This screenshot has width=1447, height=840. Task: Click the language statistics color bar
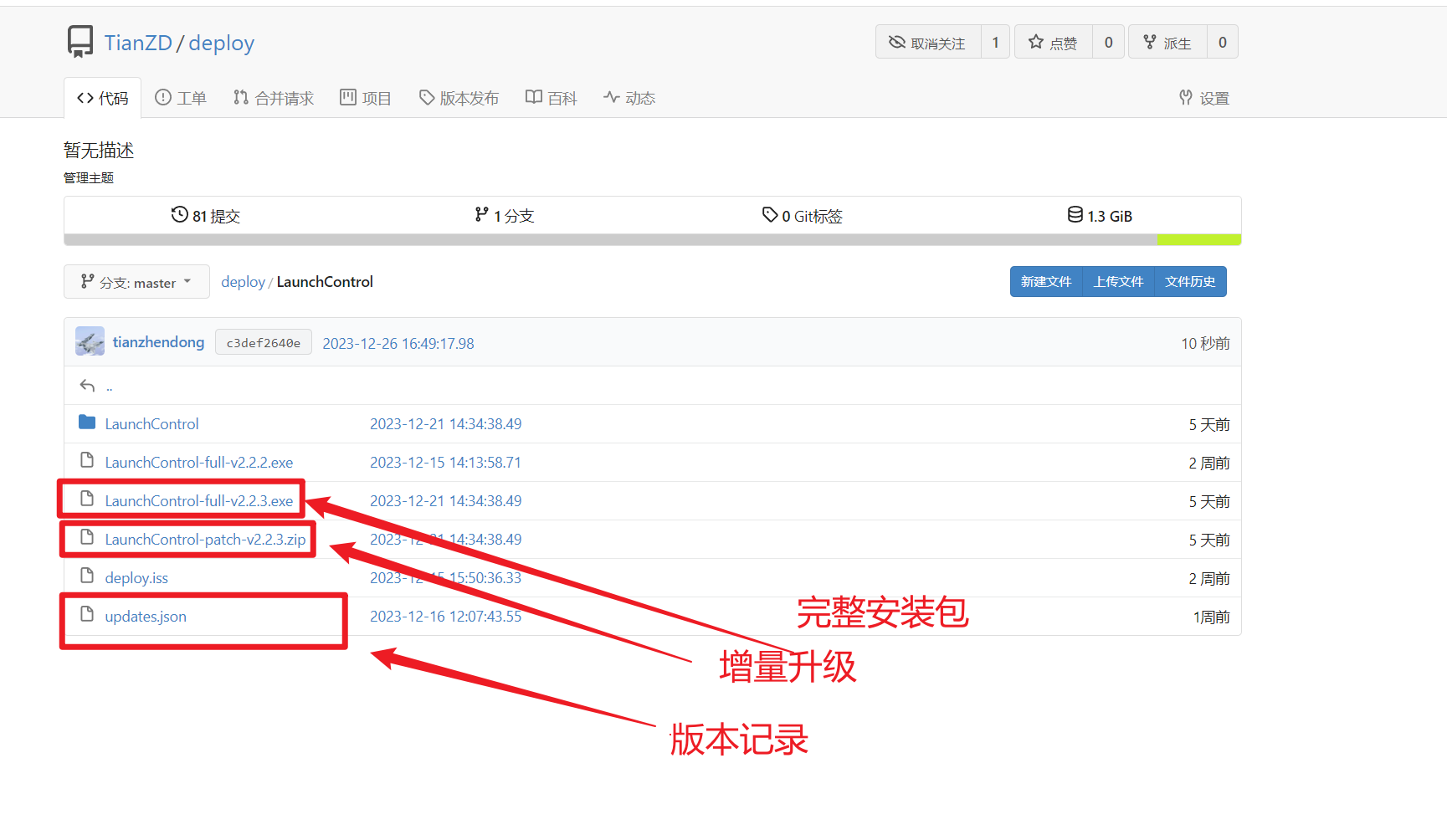coord(652,240)
